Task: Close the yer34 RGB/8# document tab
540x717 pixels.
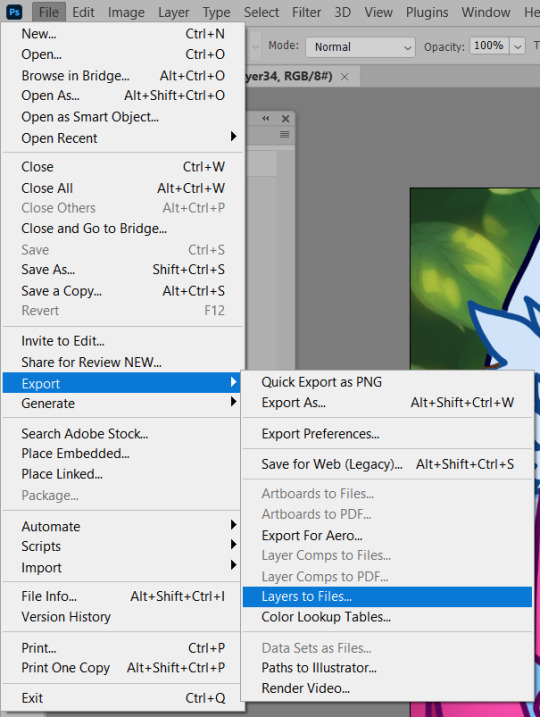Action: 344,77
